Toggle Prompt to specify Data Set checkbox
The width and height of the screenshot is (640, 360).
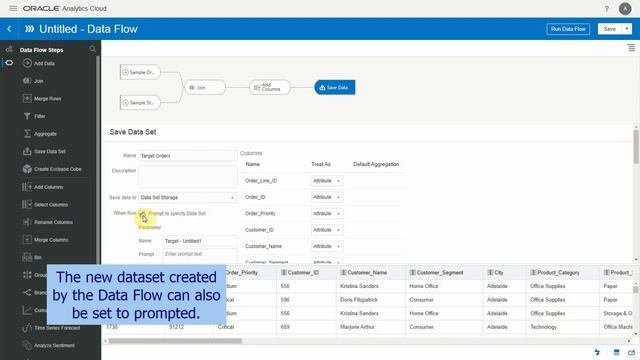click(142, 213)
